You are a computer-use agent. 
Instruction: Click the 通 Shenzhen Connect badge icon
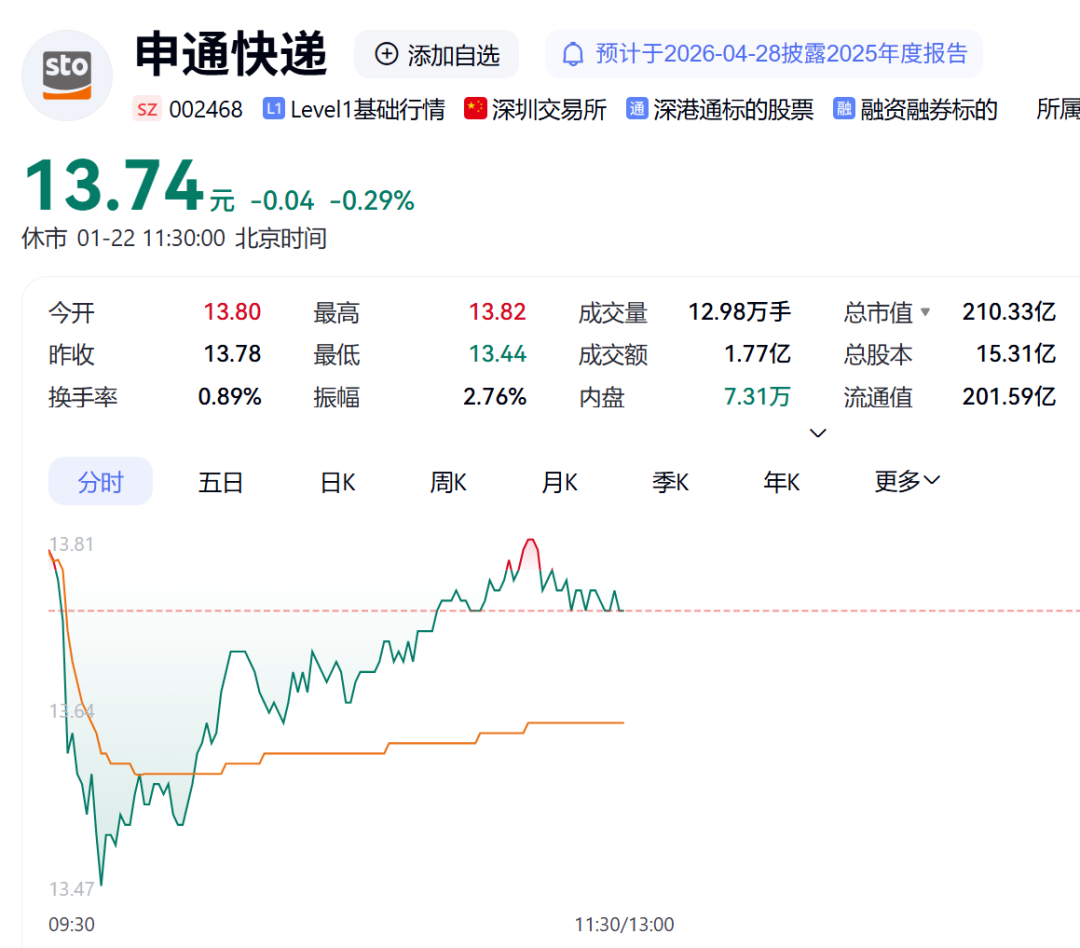637,109
